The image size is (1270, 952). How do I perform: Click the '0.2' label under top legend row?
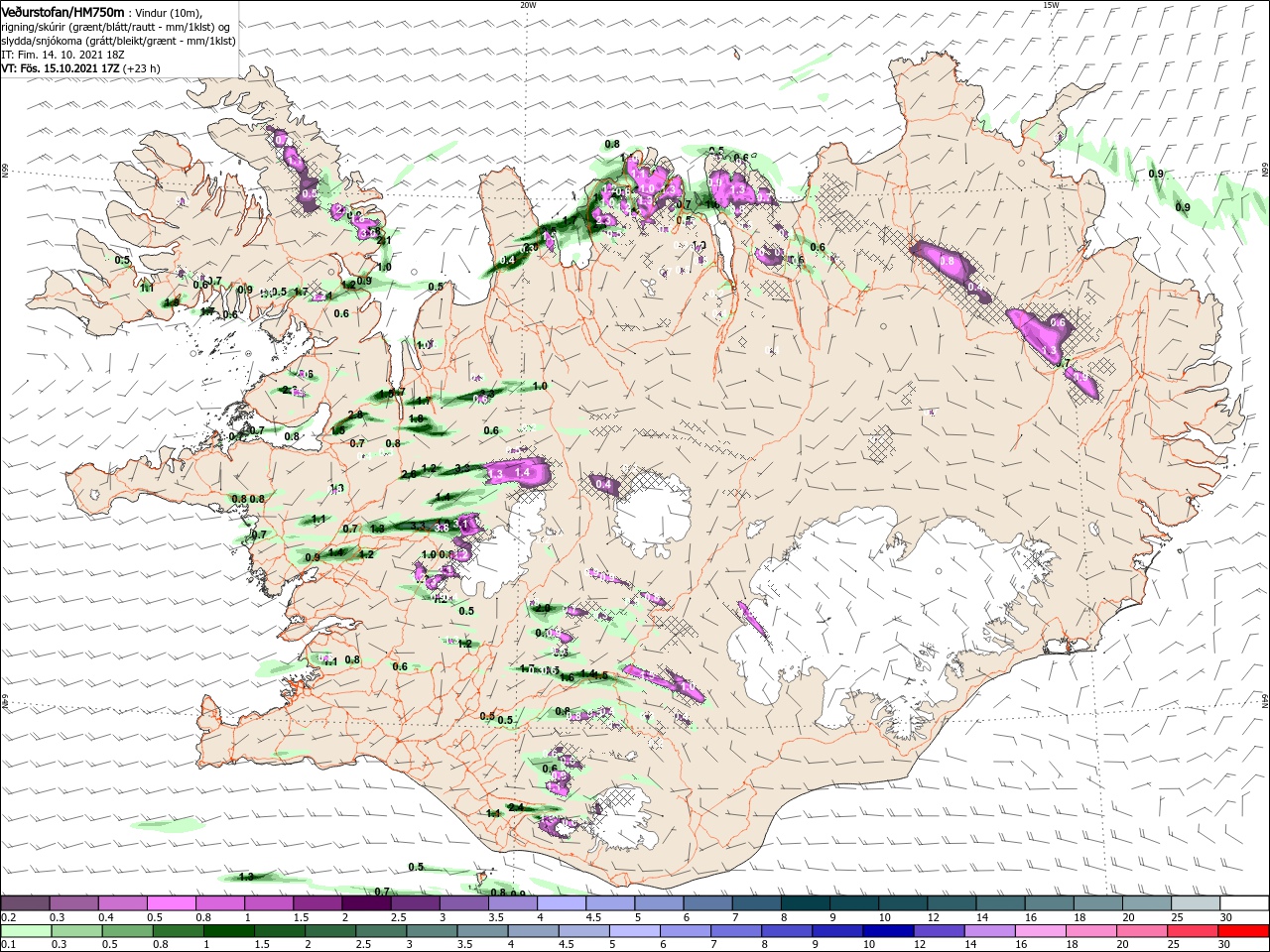click(8, 917)
